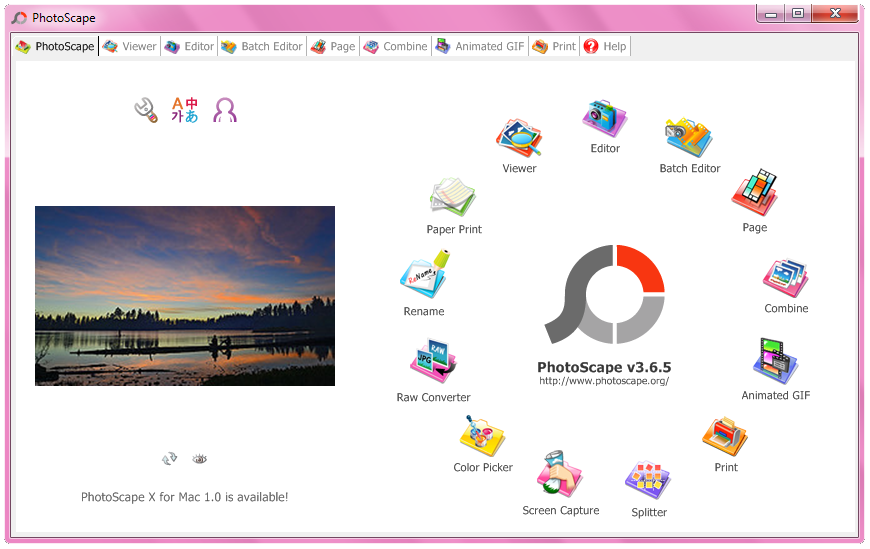
Task: Click the PhotoScape v3.6.5 version text
Action: pyautogui.click(x=604, y=367)
